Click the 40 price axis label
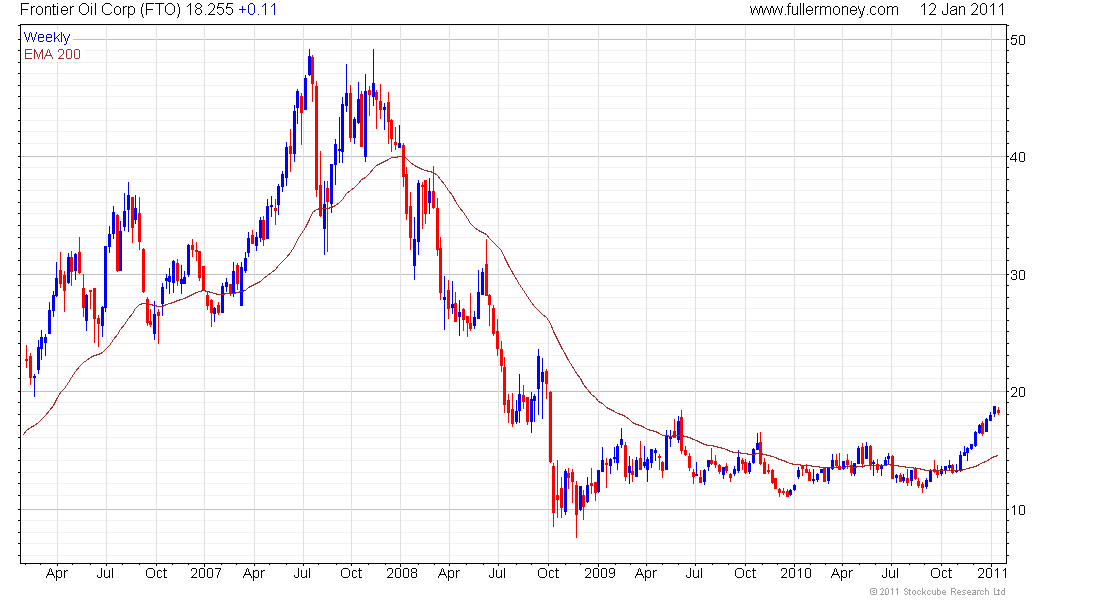Image resolution: width=1100 pixels, height=600 pixels. coord(1017,157)
